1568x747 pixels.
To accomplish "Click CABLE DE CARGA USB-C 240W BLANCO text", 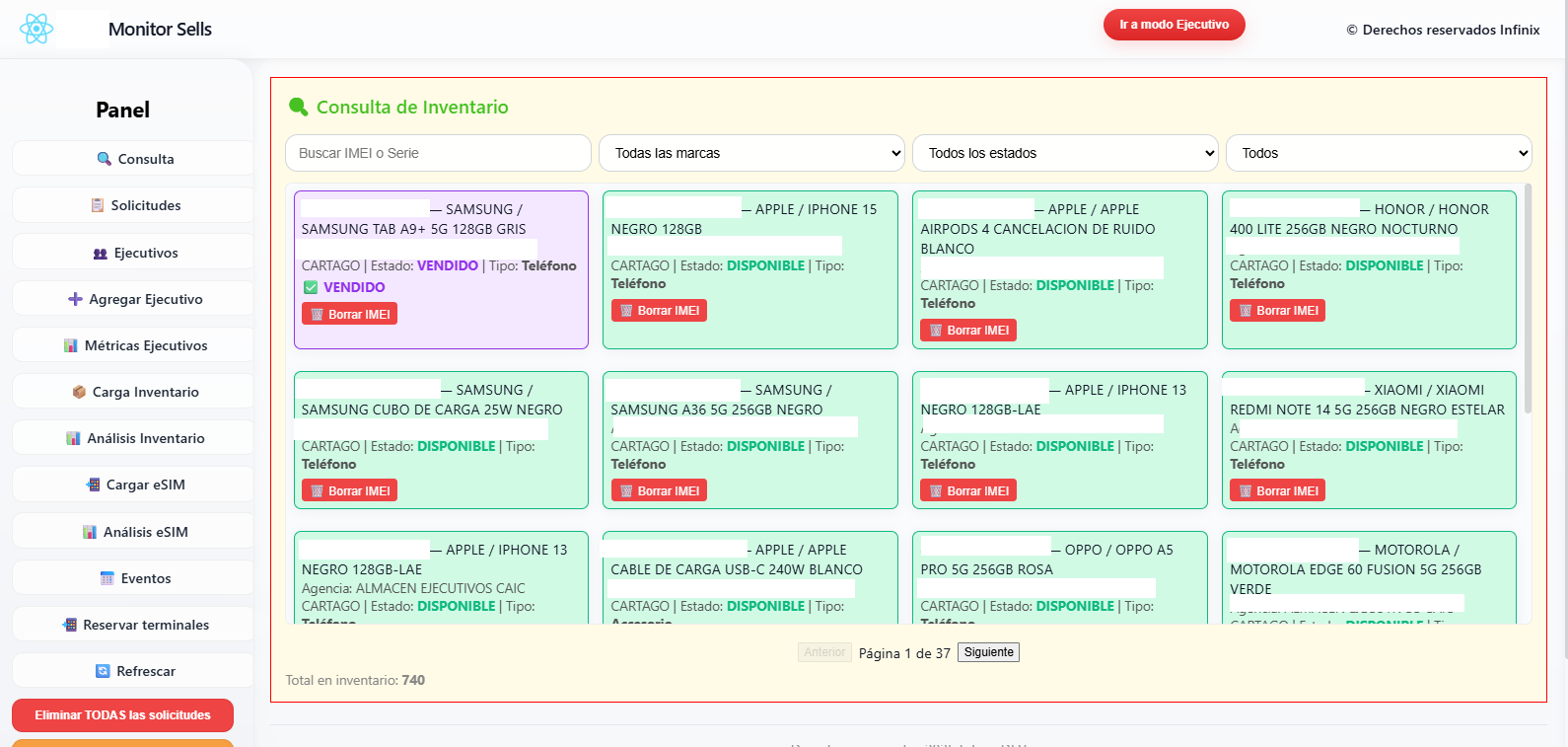I will [736, 569].
